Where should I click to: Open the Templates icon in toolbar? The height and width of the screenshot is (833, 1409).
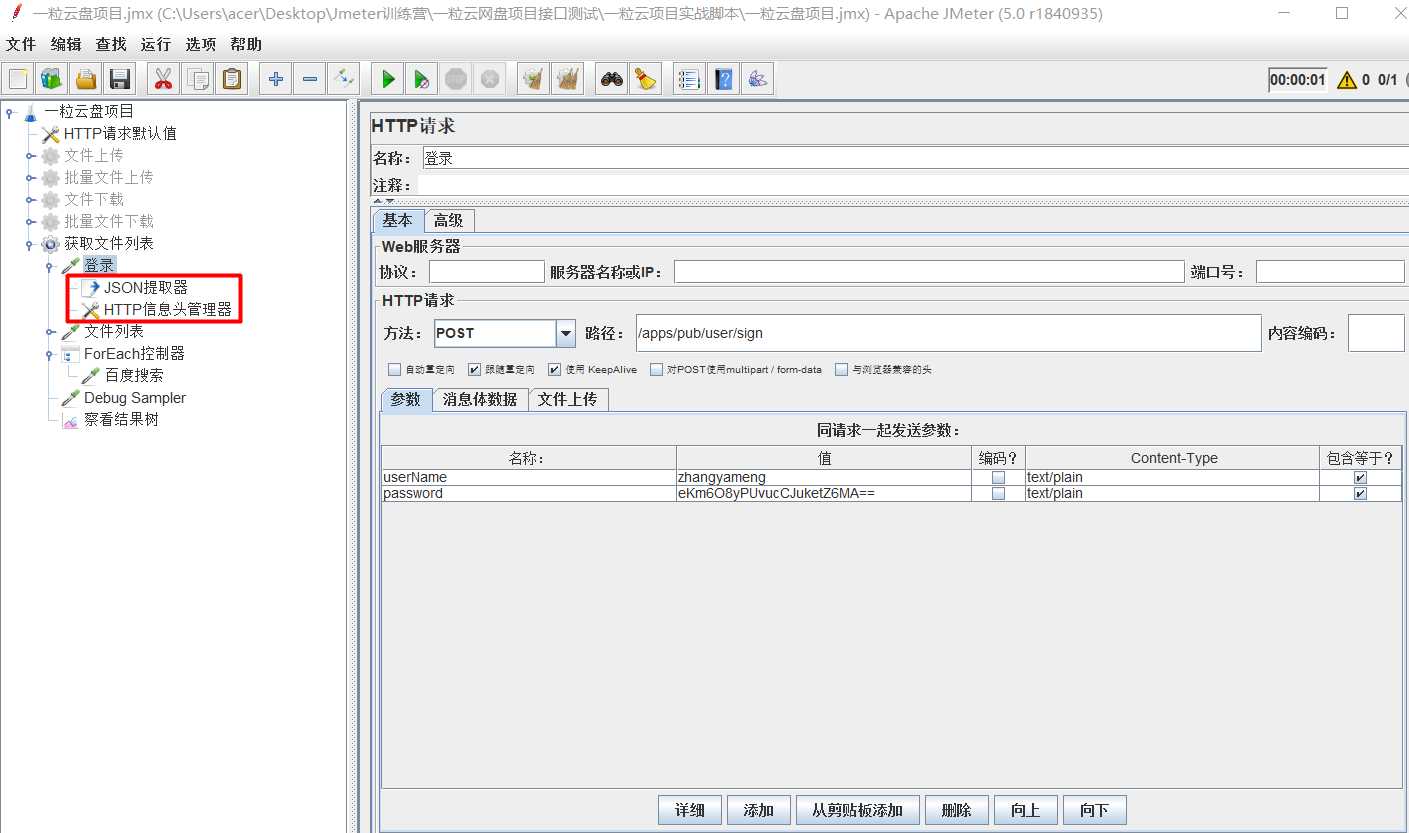[52, 79]
